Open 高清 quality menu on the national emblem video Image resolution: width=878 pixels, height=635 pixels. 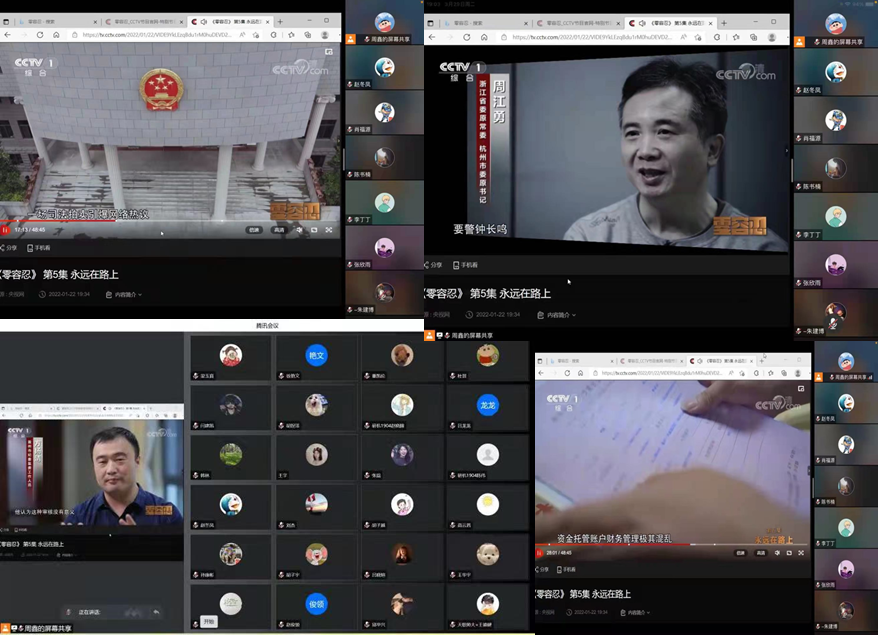pyautogui.click(x=279, y=229)
